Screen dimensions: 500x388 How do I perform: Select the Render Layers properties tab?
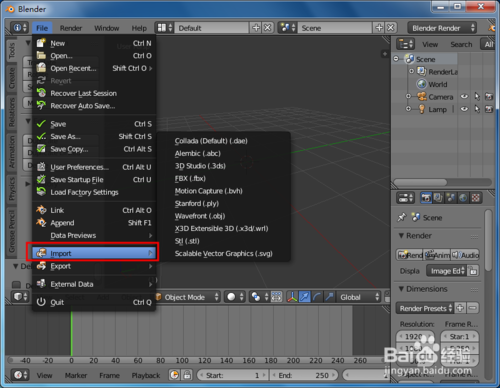pyautogui.click(x=438, y=198)
